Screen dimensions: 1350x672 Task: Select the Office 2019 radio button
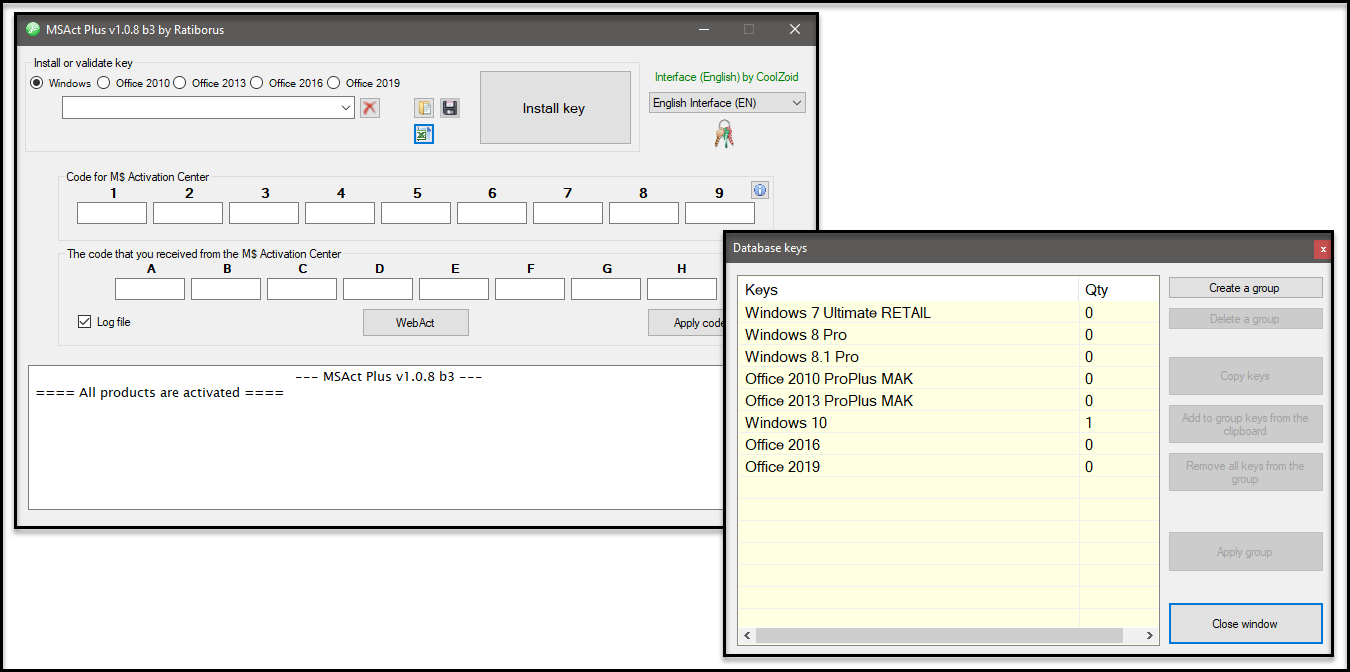pos(334,83)
